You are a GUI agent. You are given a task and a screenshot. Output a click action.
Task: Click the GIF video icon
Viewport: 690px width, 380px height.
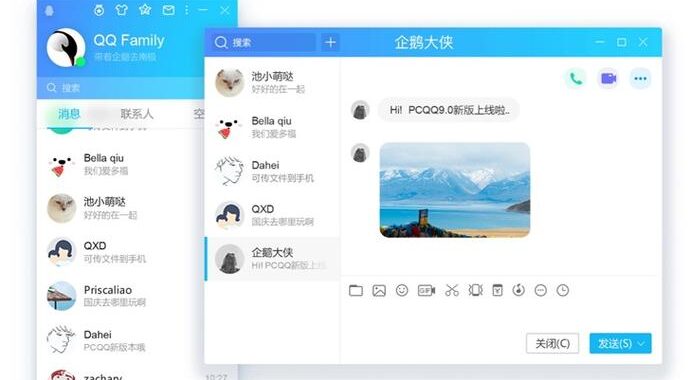(426, 290)
